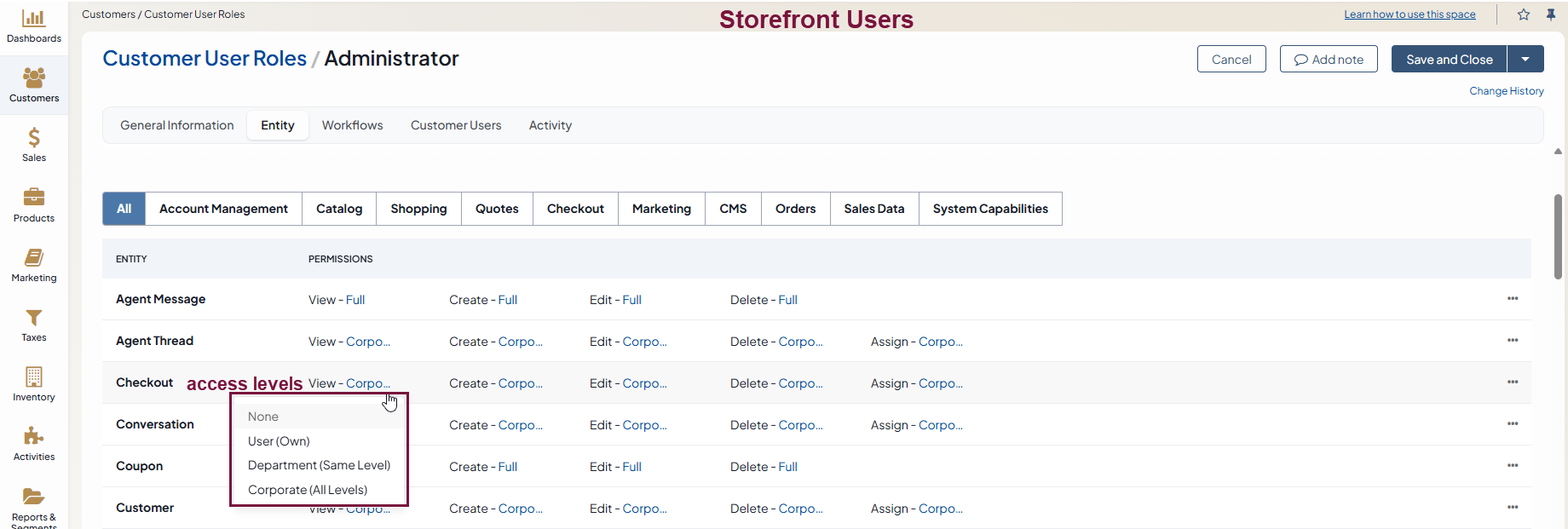The width and height of the screenshot is (1568, 529).
Task: Click the Add note button
Action: (x=1329, y=60)
